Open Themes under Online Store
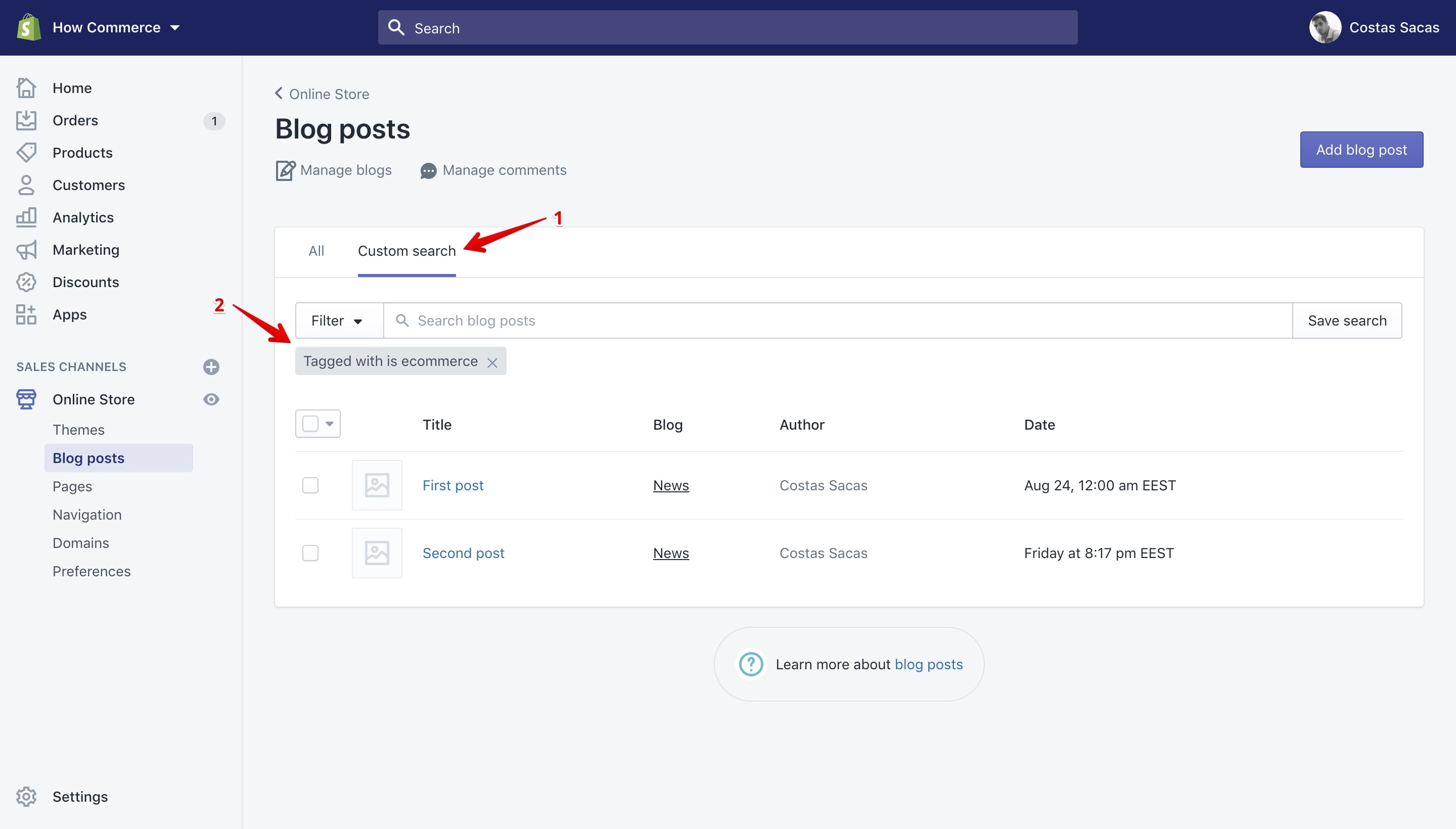This screenshot has width=1456, height=829. [78, 430]
